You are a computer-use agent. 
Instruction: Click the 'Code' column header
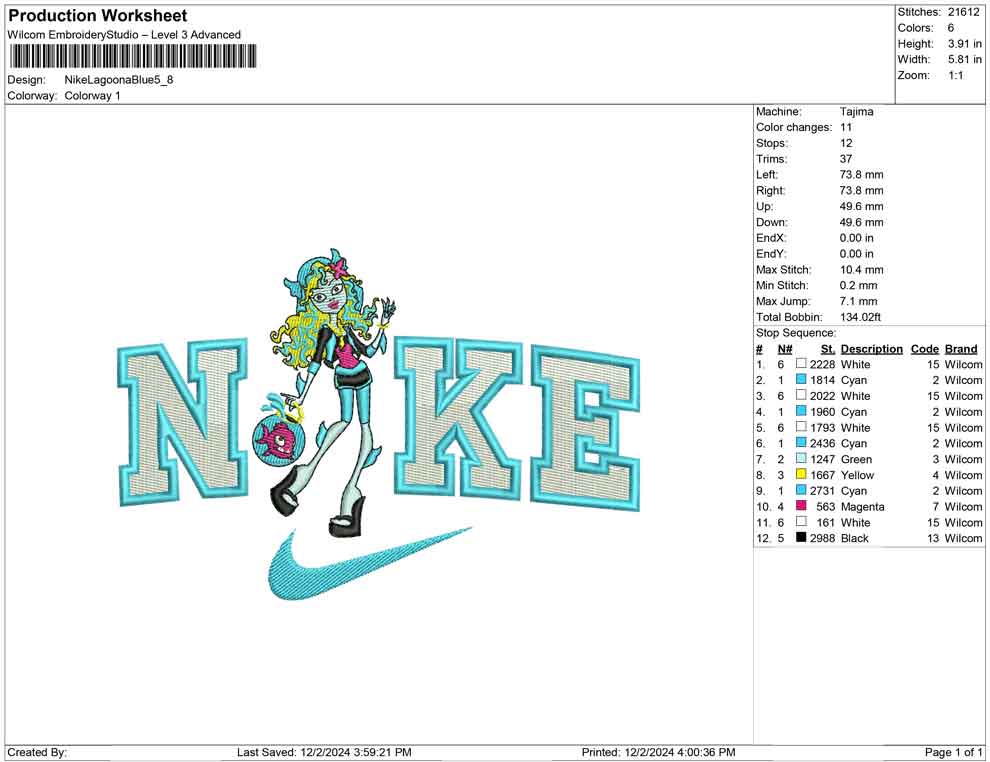(x=924, y=349)
